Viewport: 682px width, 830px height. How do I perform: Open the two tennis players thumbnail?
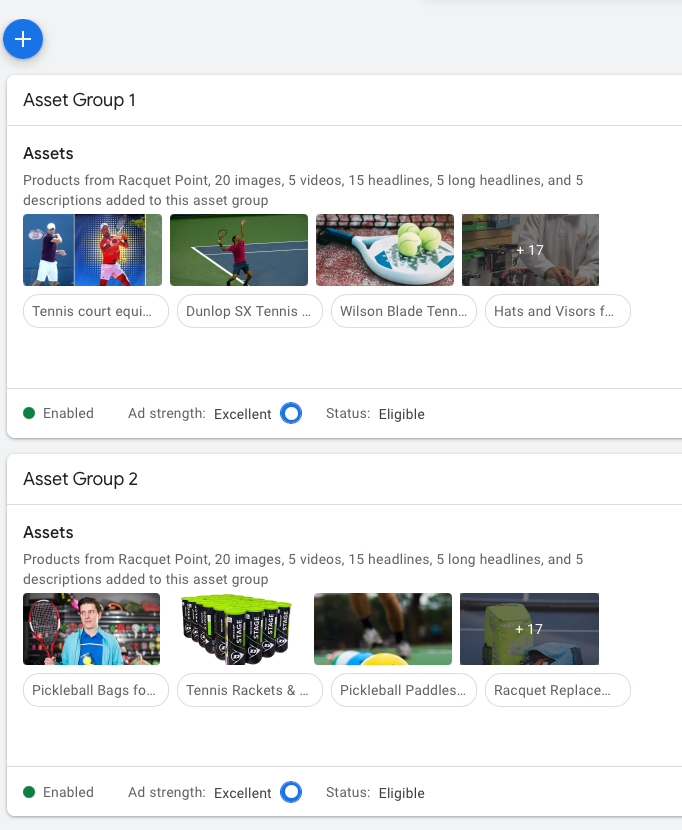[x=92, y=250]
